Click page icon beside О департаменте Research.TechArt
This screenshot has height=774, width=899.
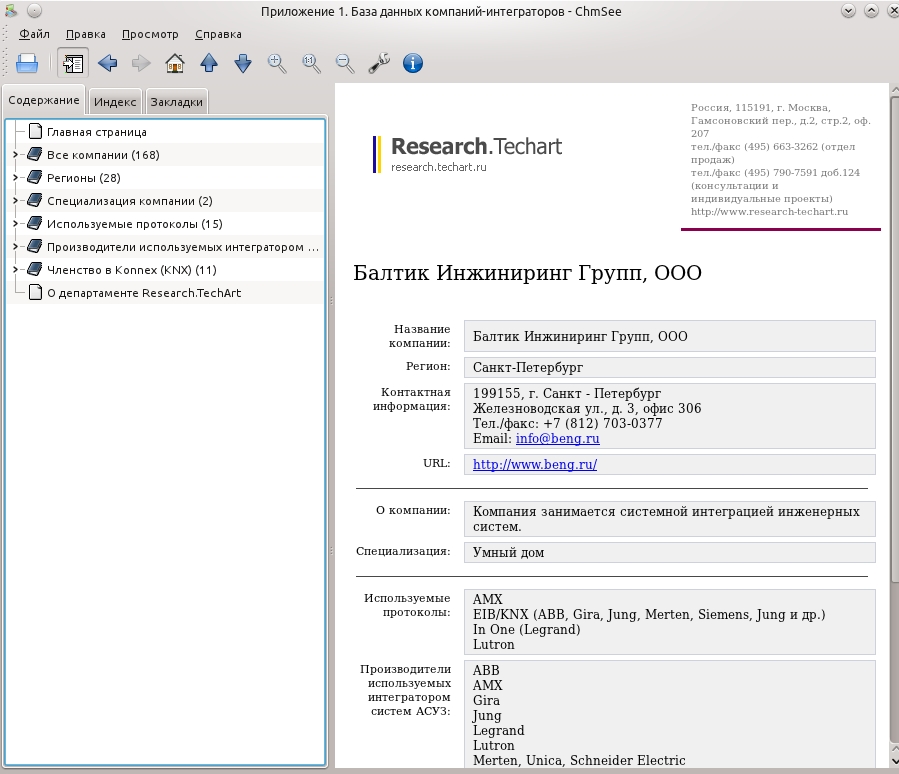point(35,292)
